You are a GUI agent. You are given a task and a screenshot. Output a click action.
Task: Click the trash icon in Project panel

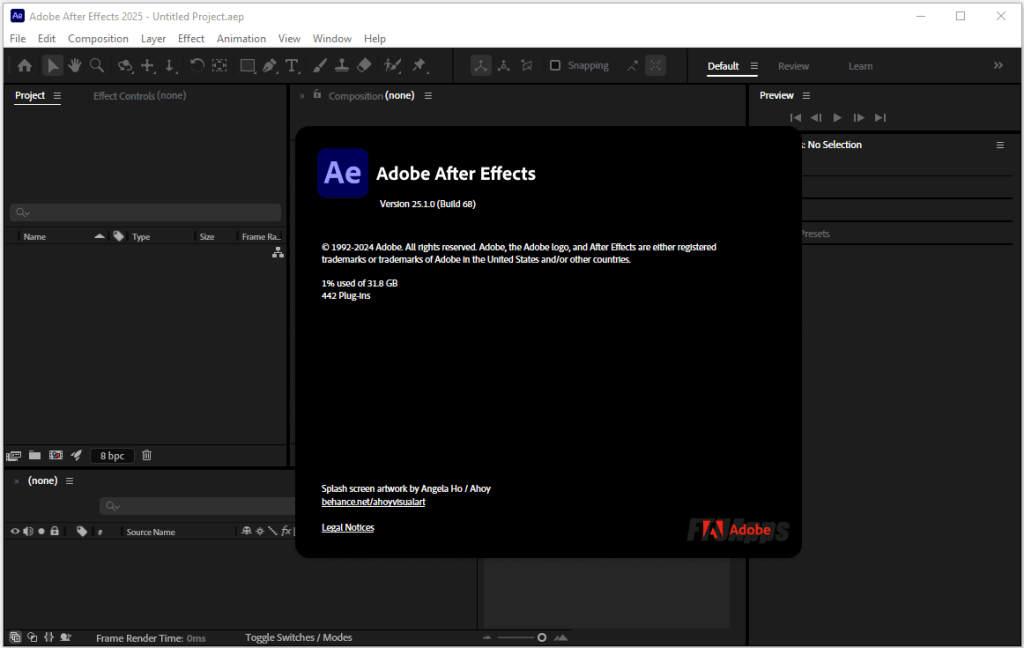point(147,455)
